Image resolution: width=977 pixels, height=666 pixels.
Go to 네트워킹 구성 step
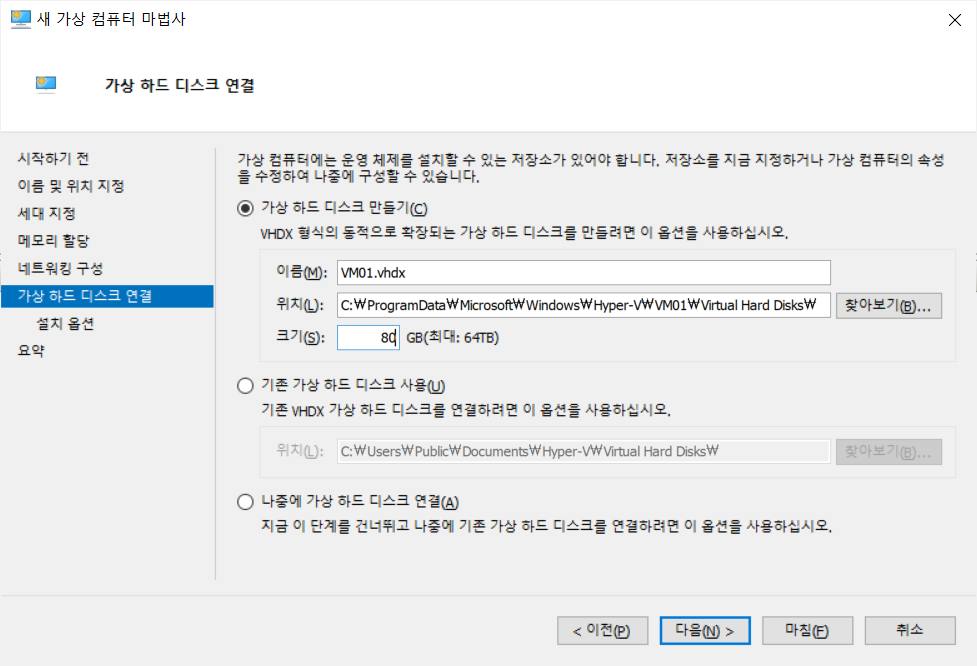[x=60, y=269]
